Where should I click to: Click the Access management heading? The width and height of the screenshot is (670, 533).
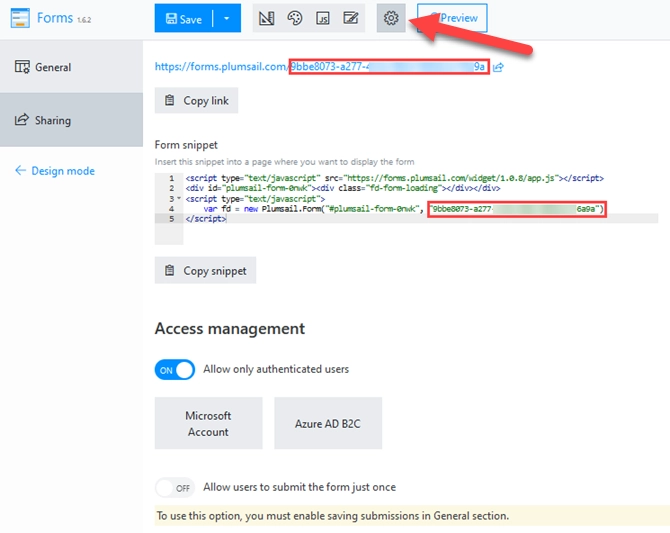tap(230, 329)
